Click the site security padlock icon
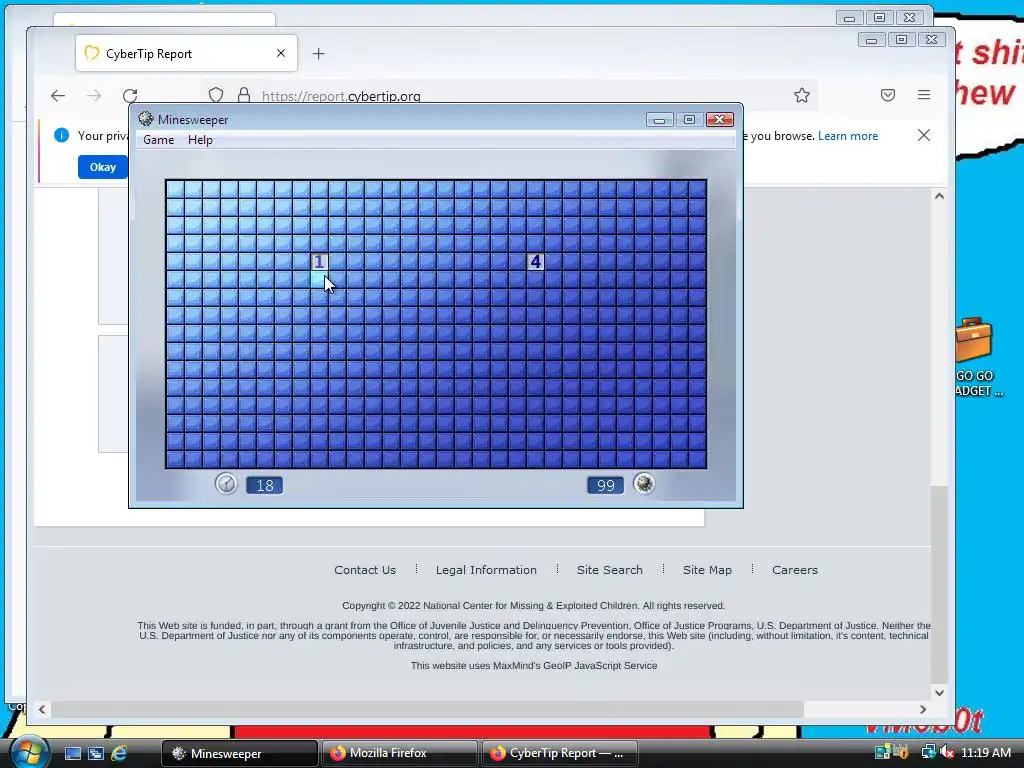 pyautogui.click(x=244, y=95)
